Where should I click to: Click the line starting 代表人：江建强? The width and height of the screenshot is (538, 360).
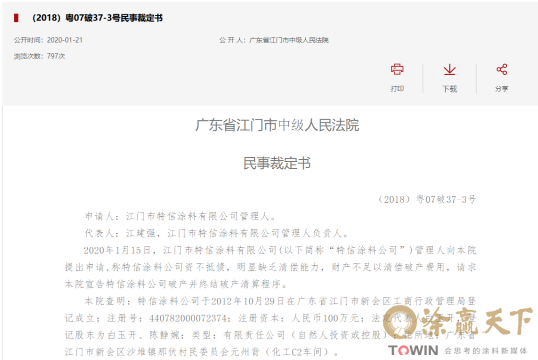pos(217,233)
